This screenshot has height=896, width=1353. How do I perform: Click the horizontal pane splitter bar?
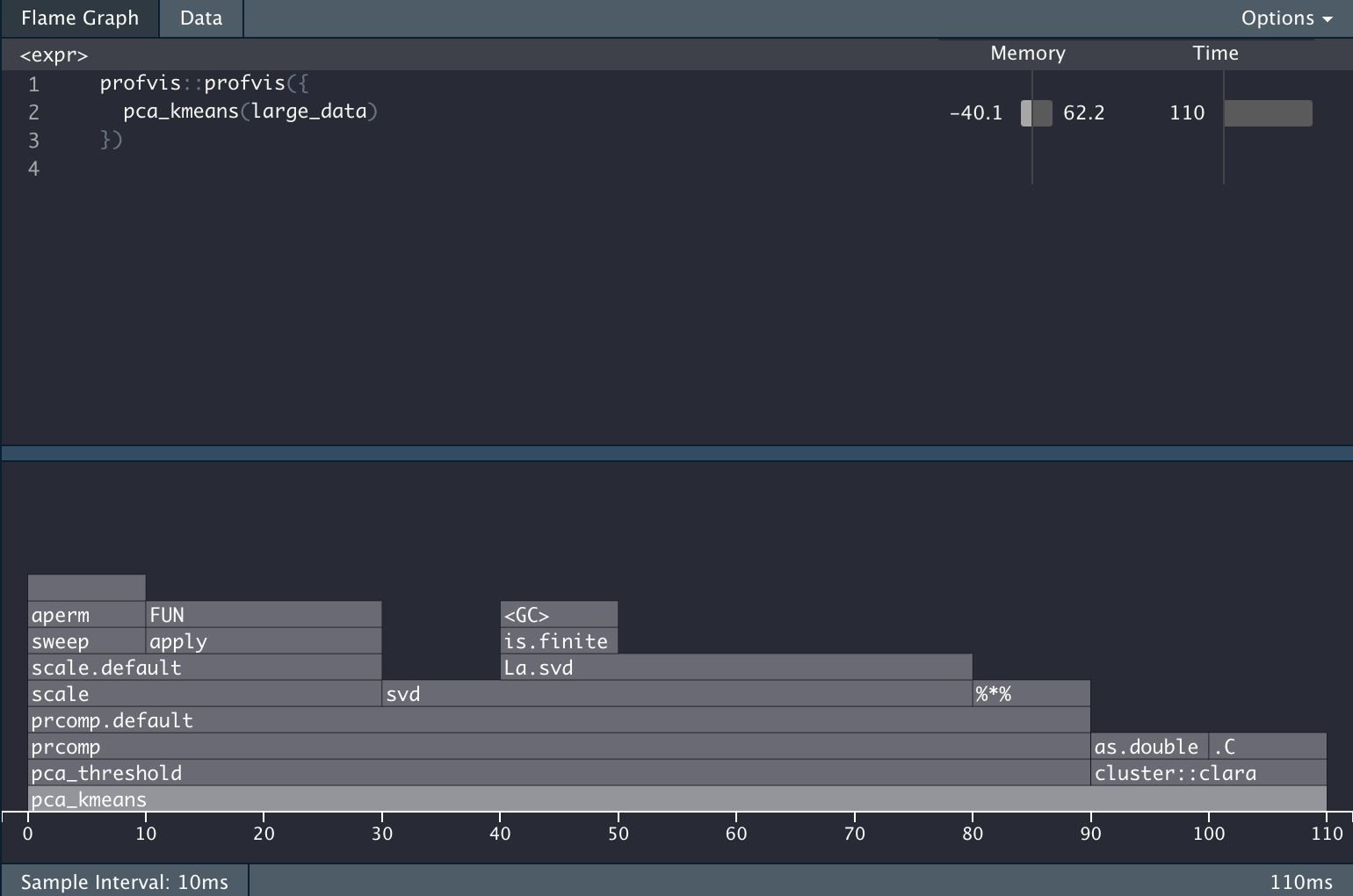pos(676,453)
